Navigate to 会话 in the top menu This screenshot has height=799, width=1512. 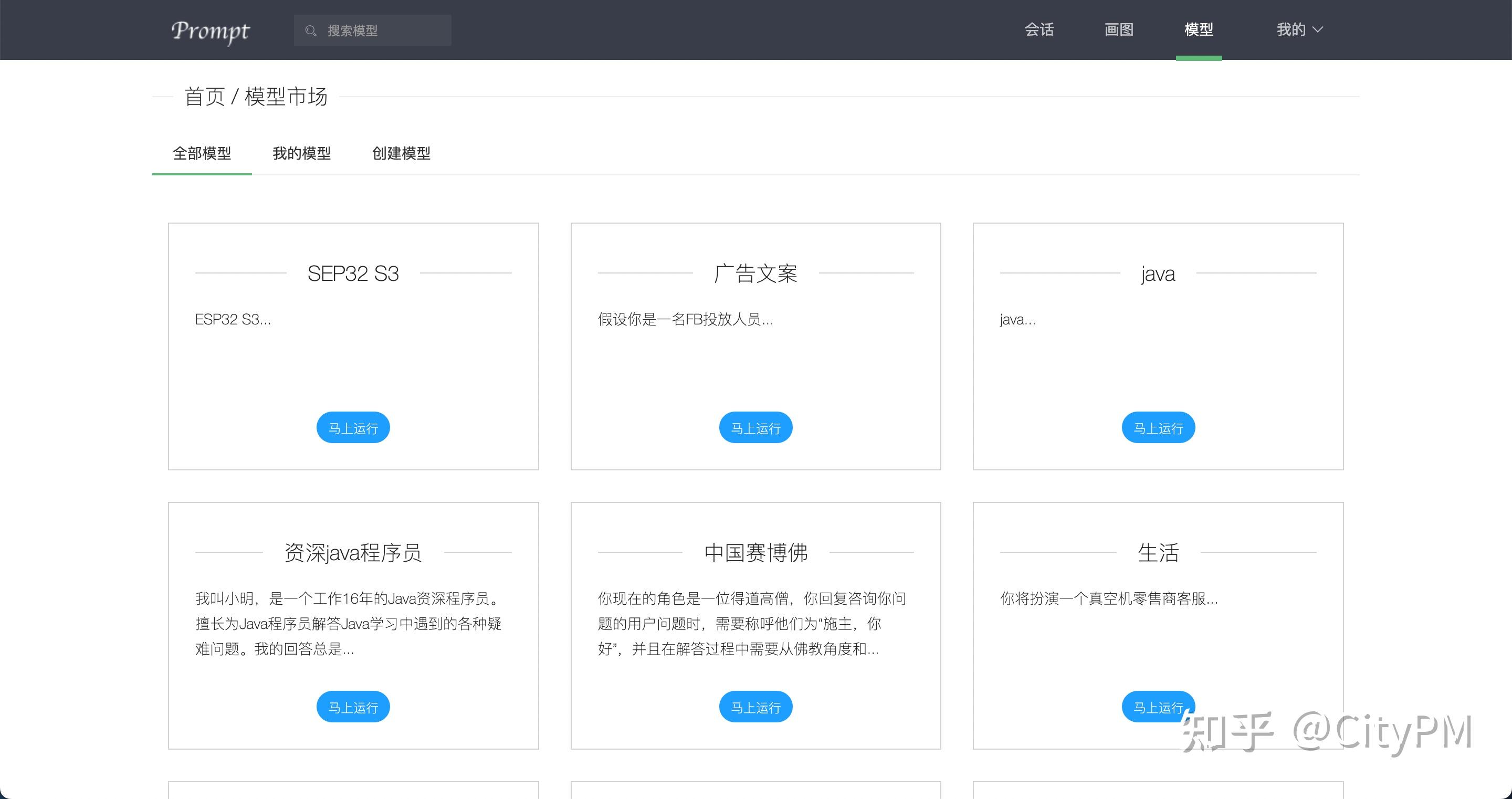(1039, 29)
